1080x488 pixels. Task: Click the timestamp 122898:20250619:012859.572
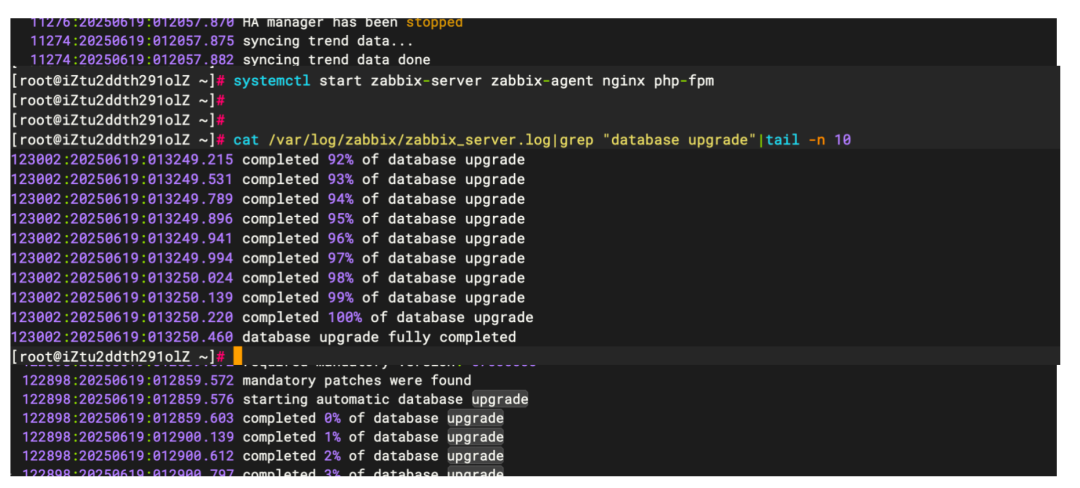(x=127, y=381)
